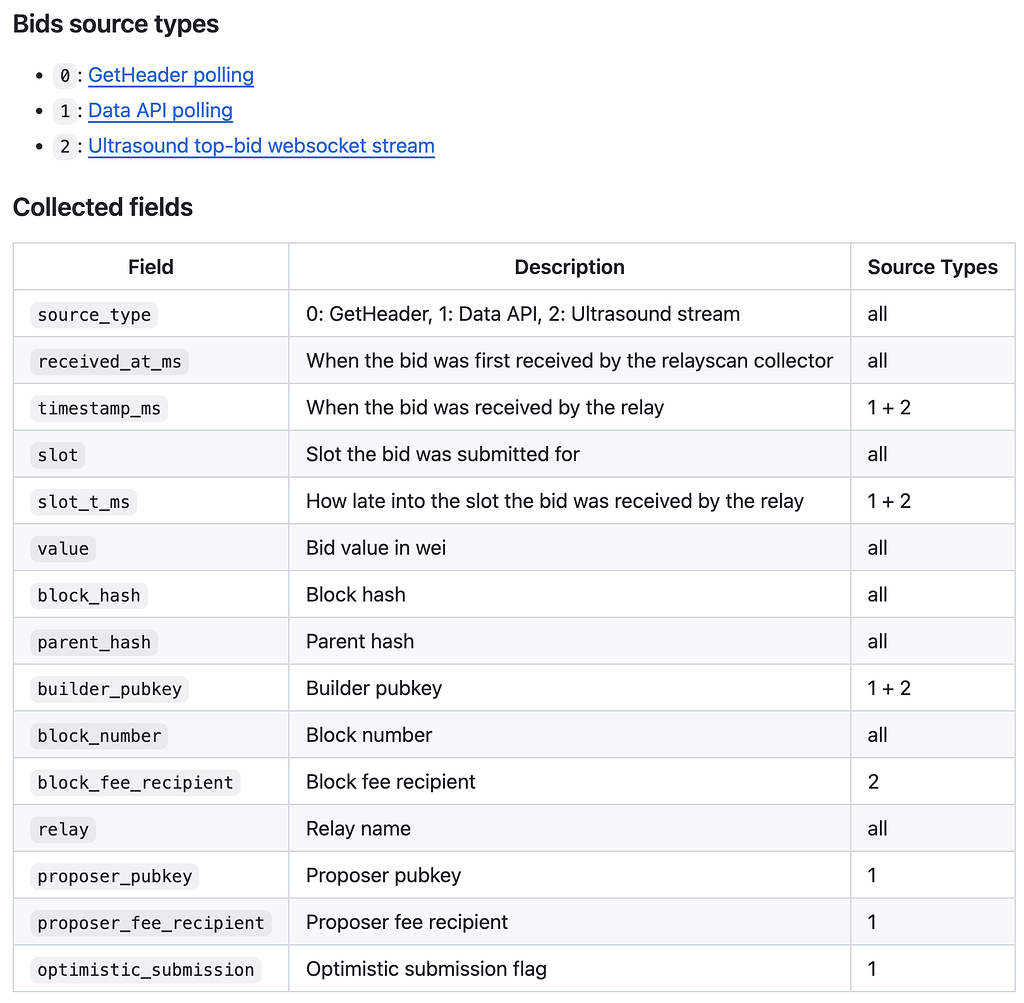
Task: Select the source_type code label
Action: pos(94,314)
